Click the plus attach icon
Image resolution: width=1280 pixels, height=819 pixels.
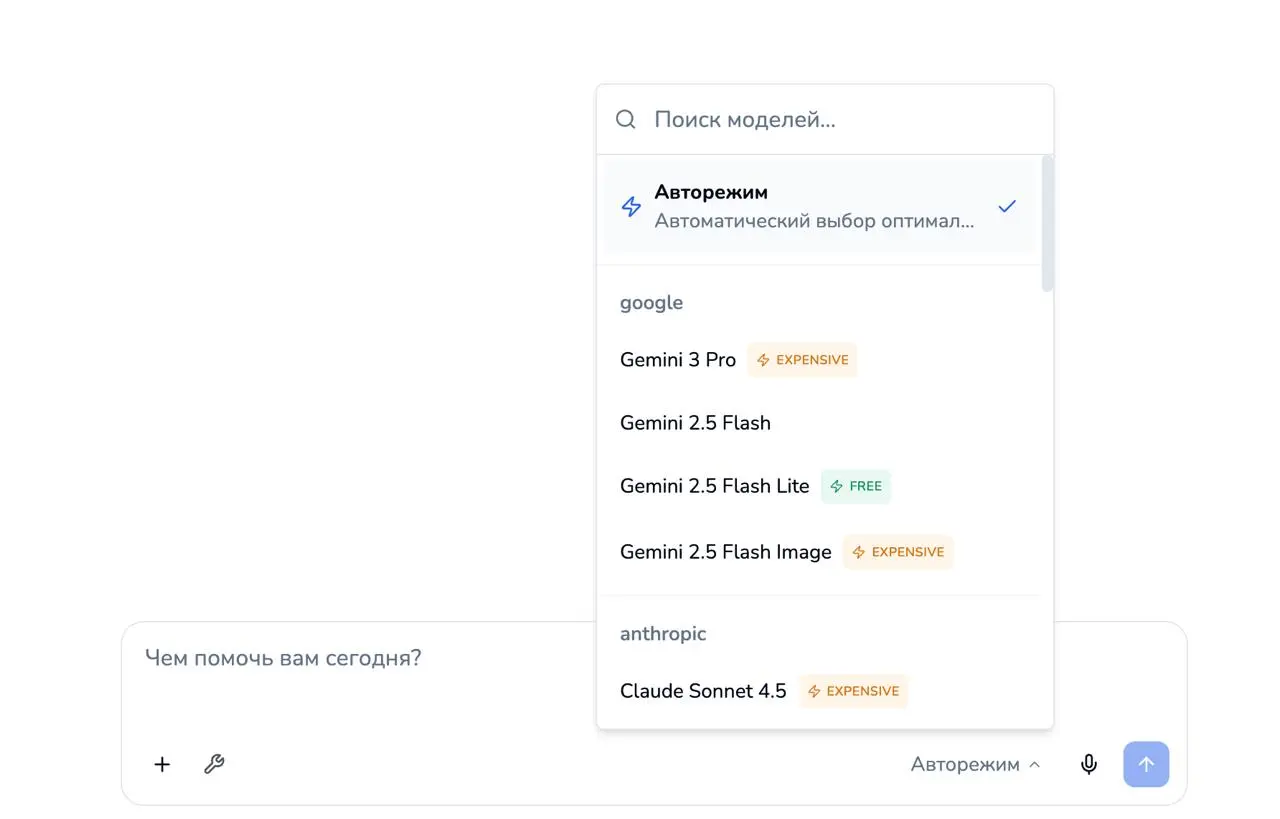(162, 765)
